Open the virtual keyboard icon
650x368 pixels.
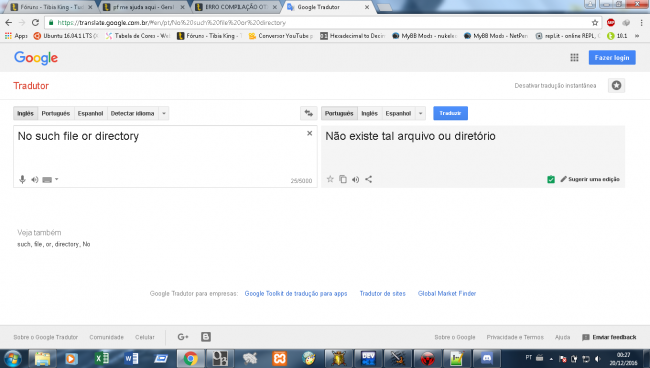47,179
